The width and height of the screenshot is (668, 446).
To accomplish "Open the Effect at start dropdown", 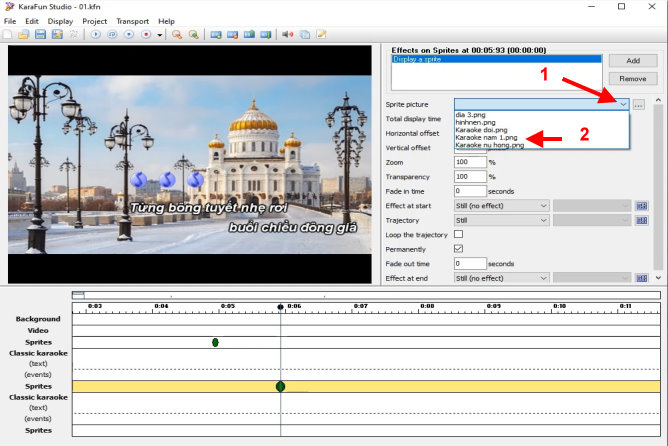I will point(502,206).
